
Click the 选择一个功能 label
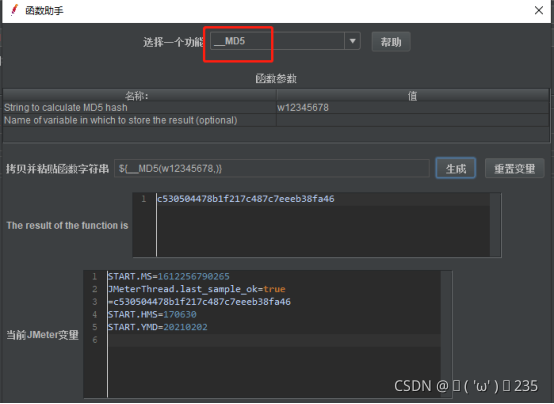173,42
